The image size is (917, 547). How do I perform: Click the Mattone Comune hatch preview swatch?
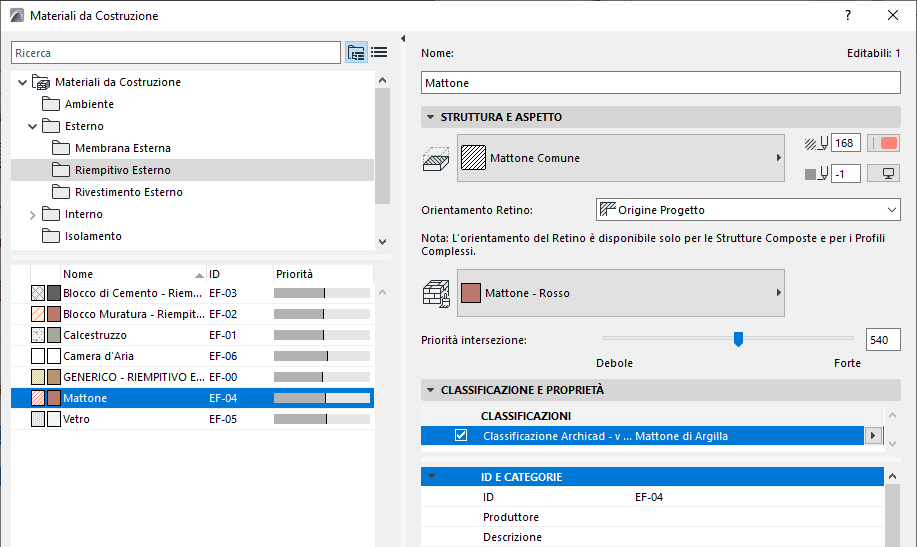pos(473,158)
